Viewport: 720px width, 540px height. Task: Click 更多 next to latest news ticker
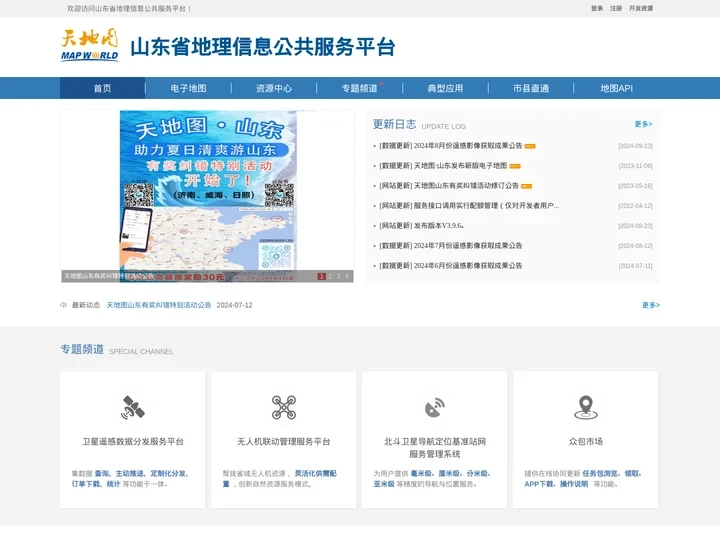click(651, 305)
